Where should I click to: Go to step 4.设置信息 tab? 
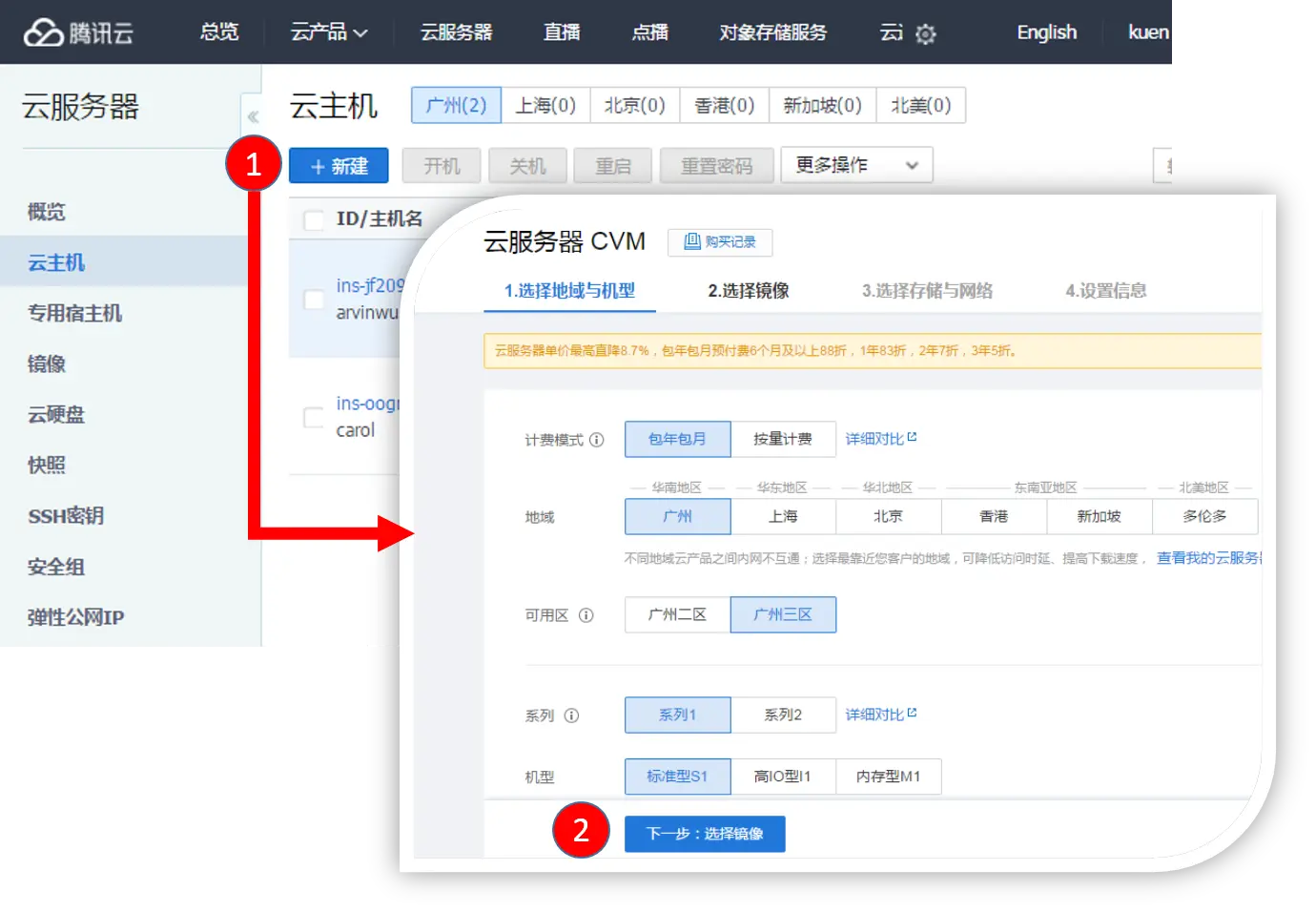pos(1106,291)
